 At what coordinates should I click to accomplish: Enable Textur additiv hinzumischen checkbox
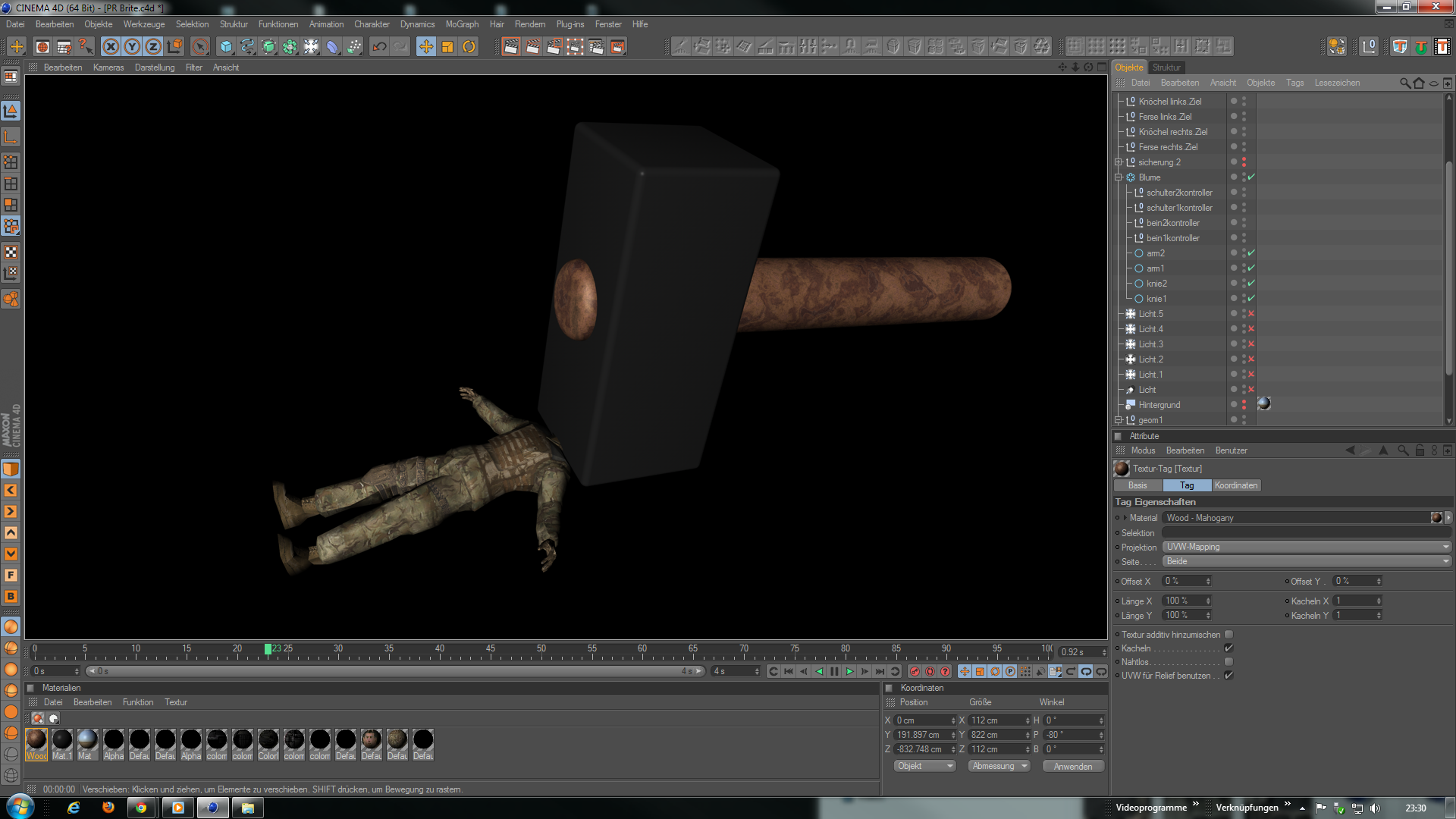tap(1228, 635)
